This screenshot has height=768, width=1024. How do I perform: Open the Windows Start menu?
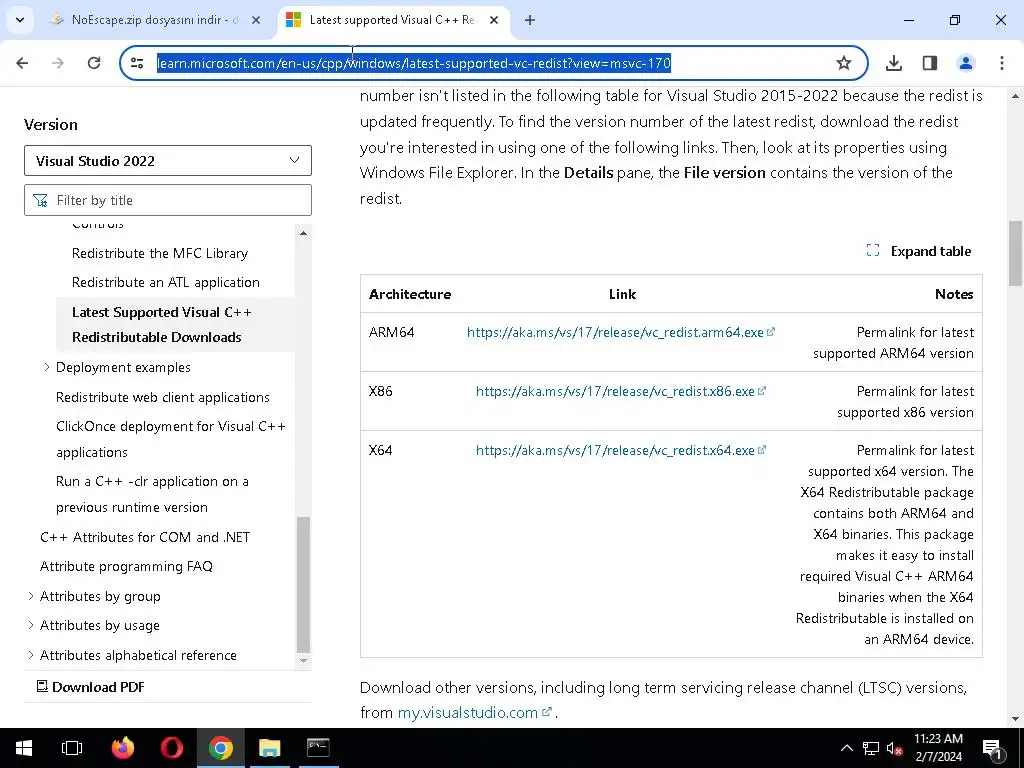24,748
